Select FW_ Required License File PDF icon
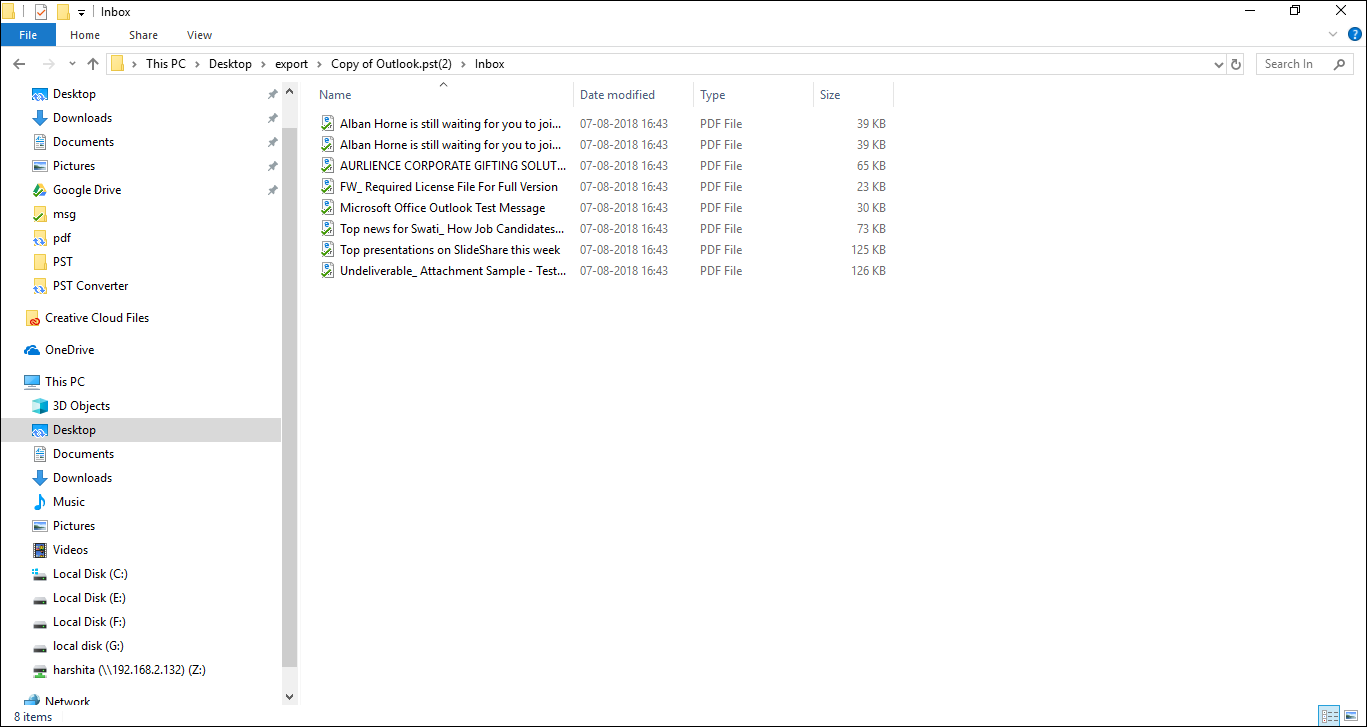The image size is (1367, 727). [x=327, y=187]
